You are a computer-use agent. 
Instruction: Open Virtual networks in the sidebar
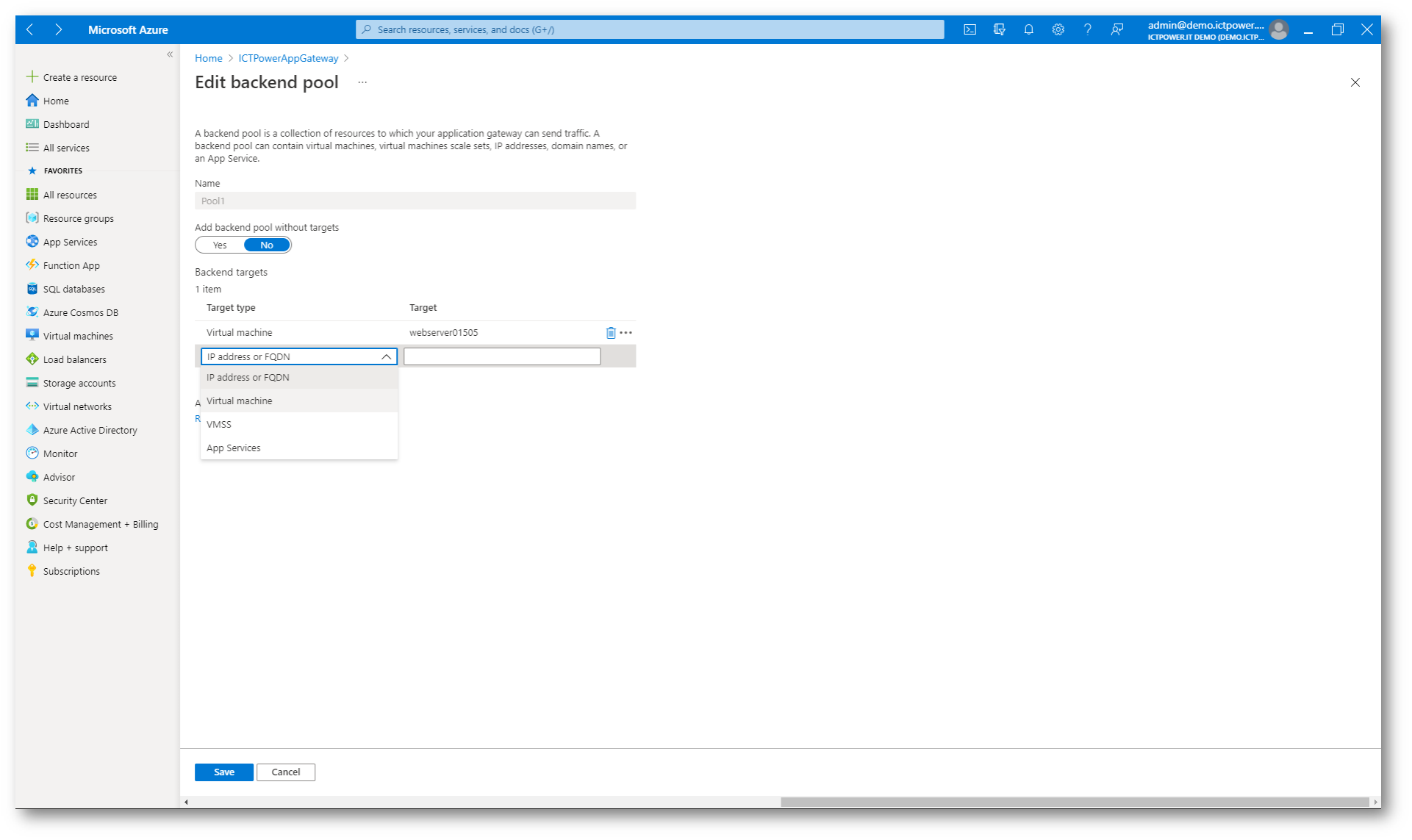[x=77, y=406]
